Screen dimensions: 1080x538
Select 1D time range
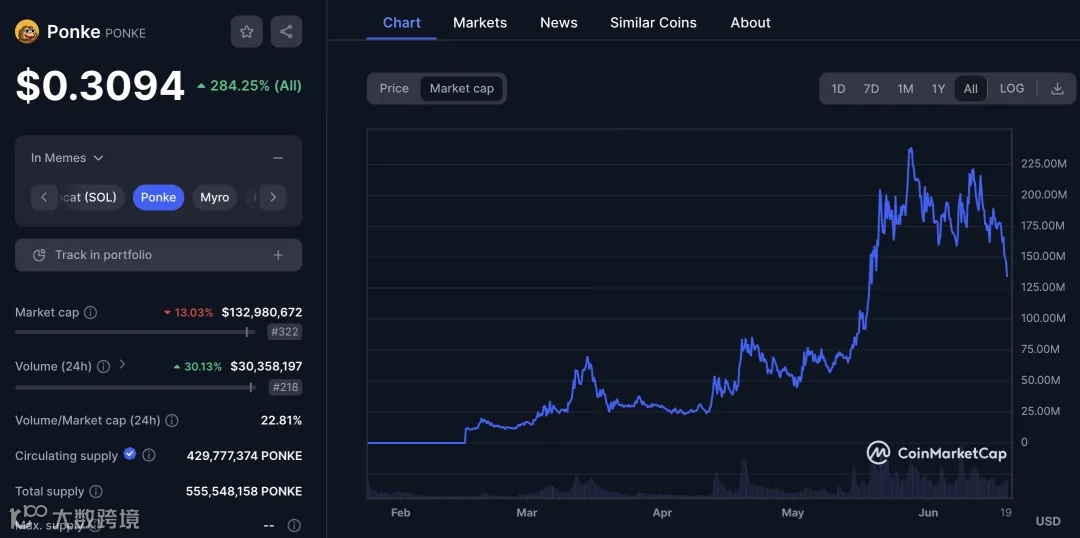[838, 89]
